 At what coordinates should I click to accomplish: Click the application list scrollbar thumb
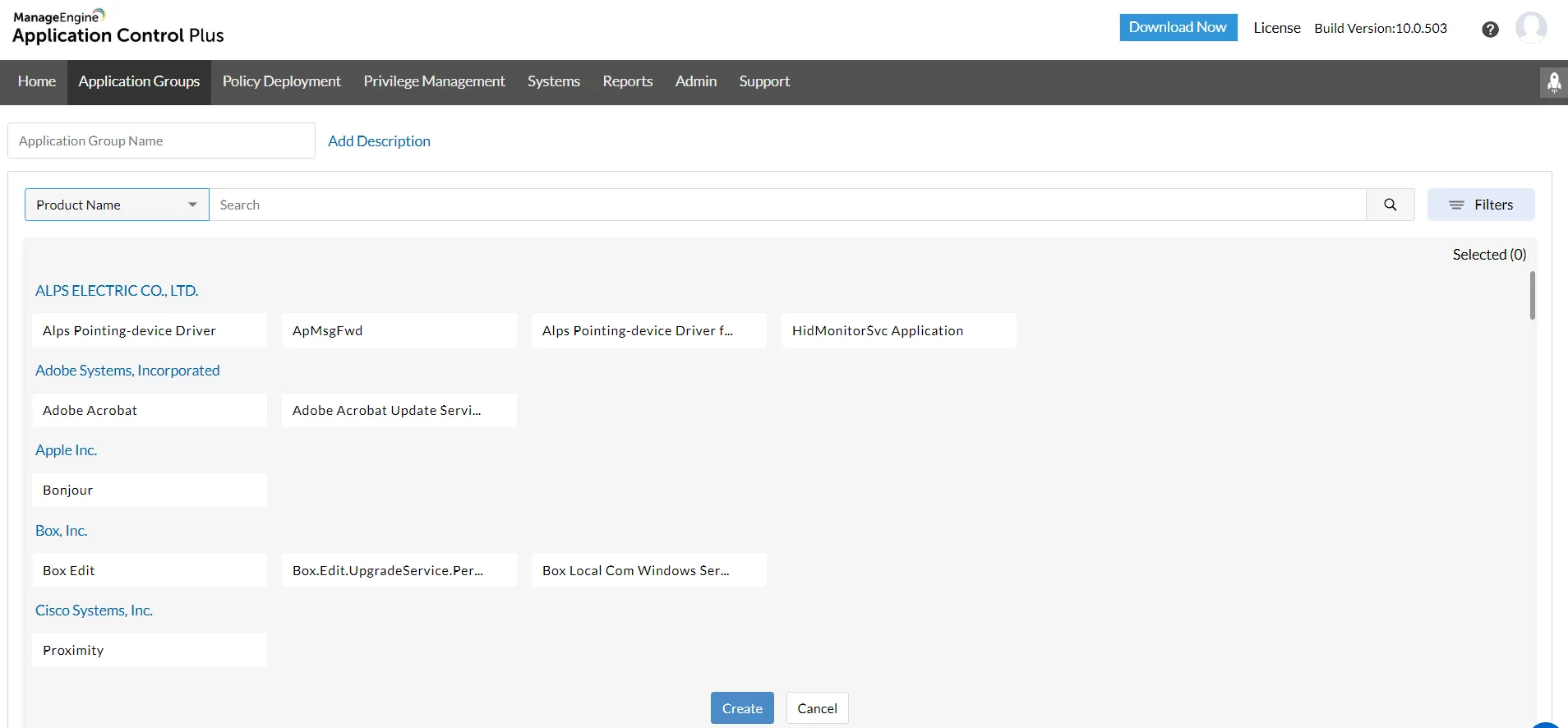tap(1532, 295)
